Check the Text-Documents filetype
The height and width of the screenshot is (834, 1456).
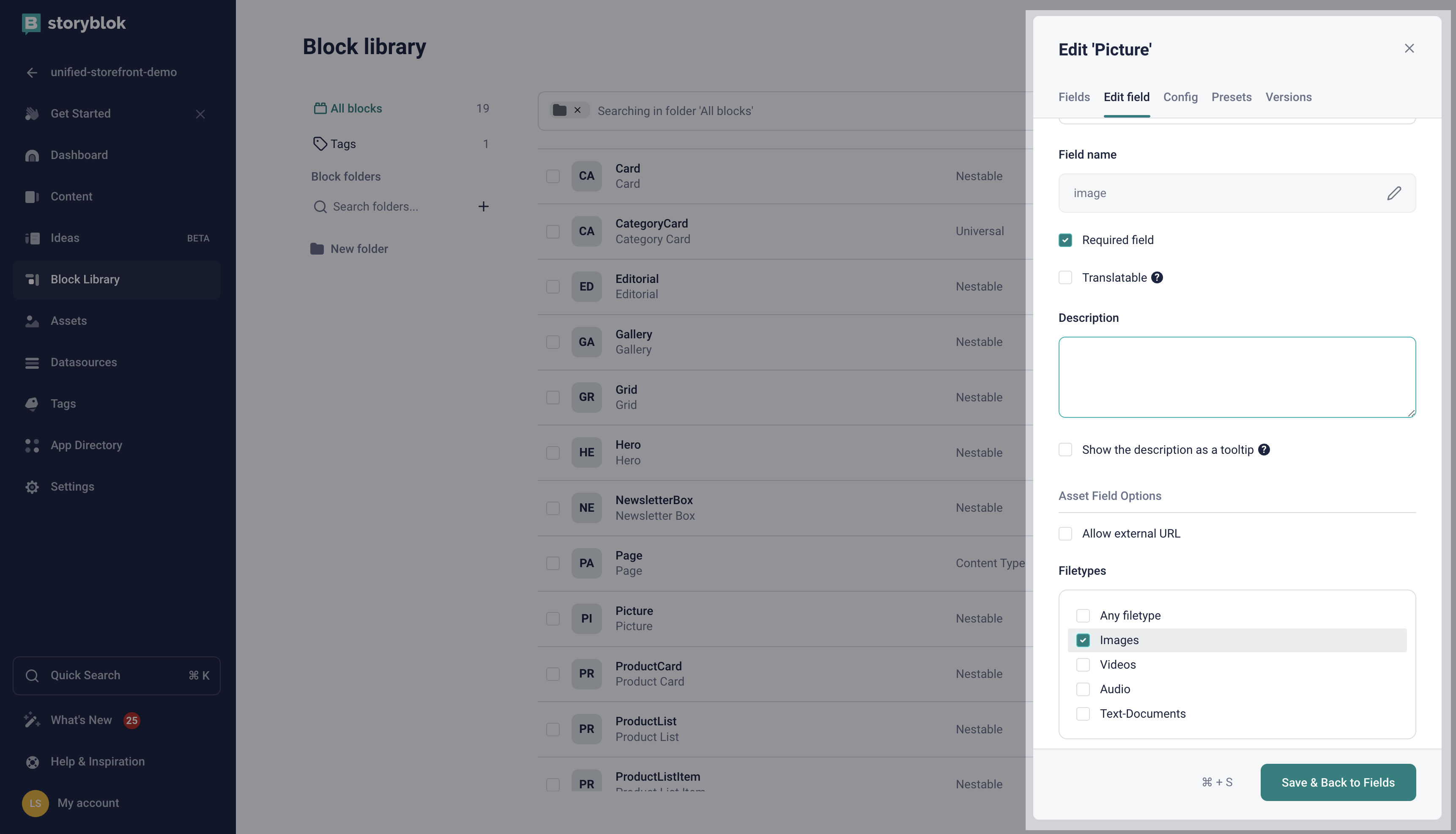1083,714
